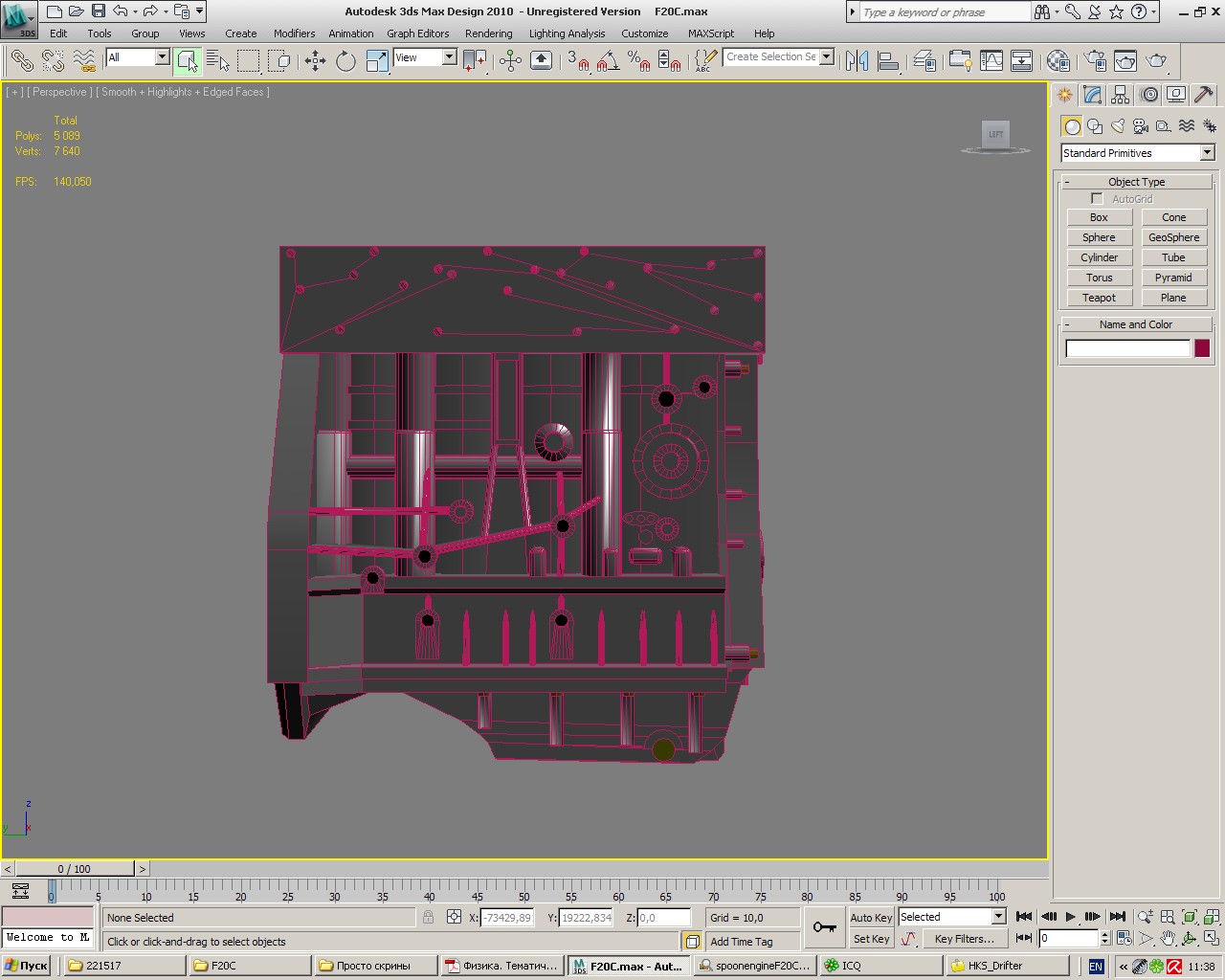1225x980 pixels.
Task: Click the ViewCube Left face
Action: 995,135
